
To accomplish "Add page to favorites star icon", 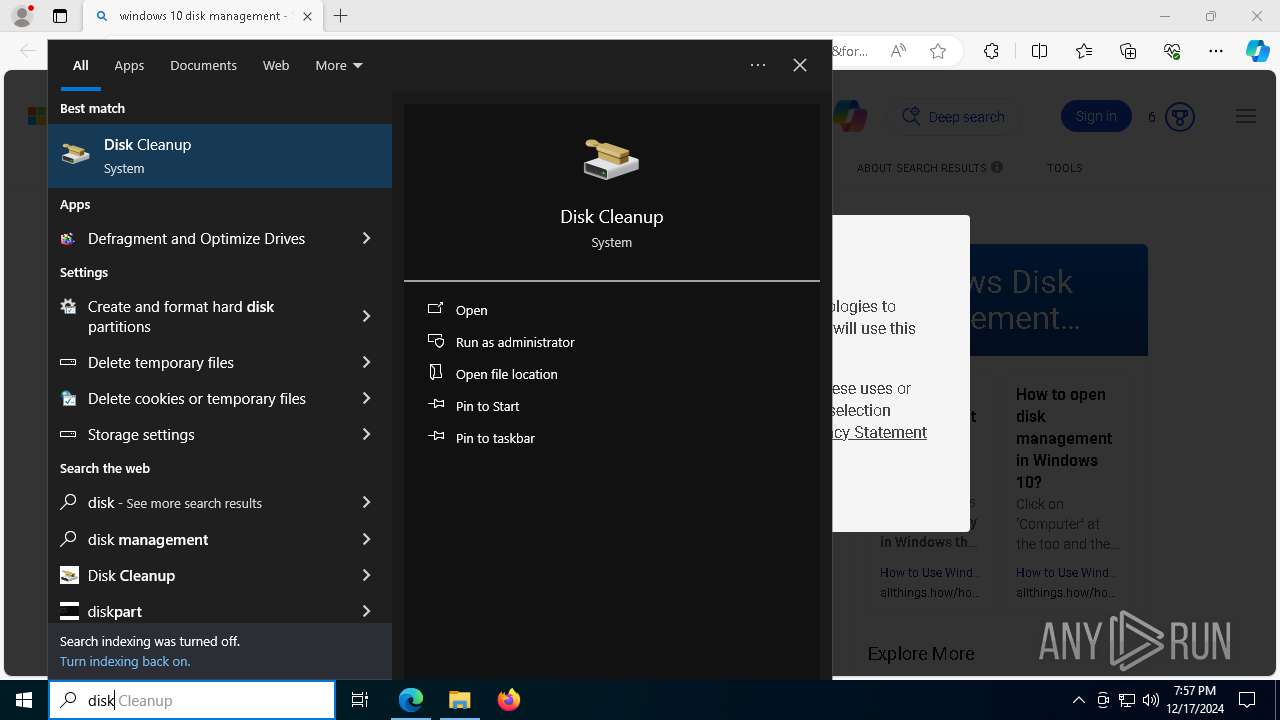I will point(938,51).
